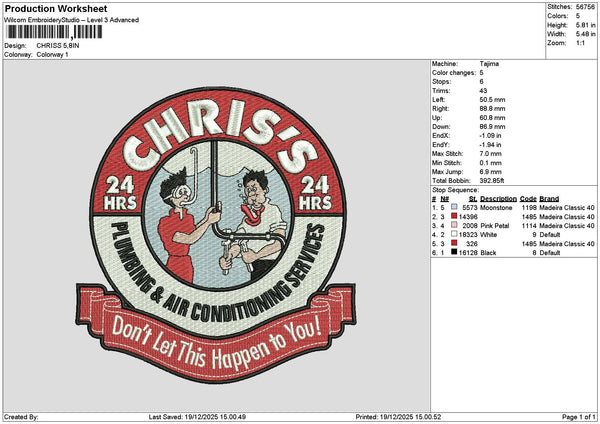This screenshot has width=600, height=424.
Task: Click the 'Description' column header
Action: (x=498, y=199)
